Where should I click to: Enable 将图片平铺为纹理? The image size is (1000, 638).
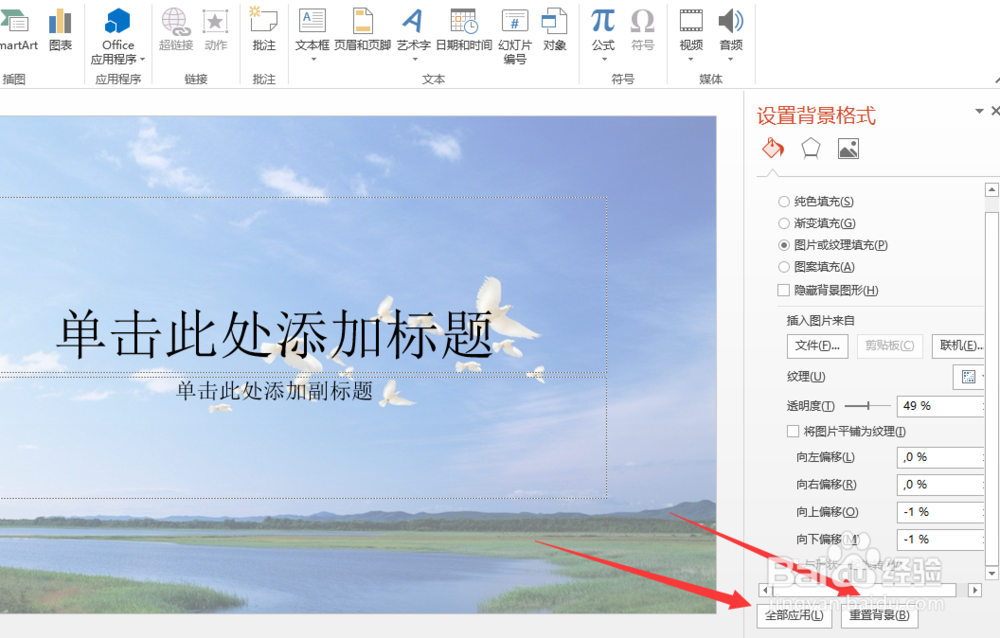[793, 430]
